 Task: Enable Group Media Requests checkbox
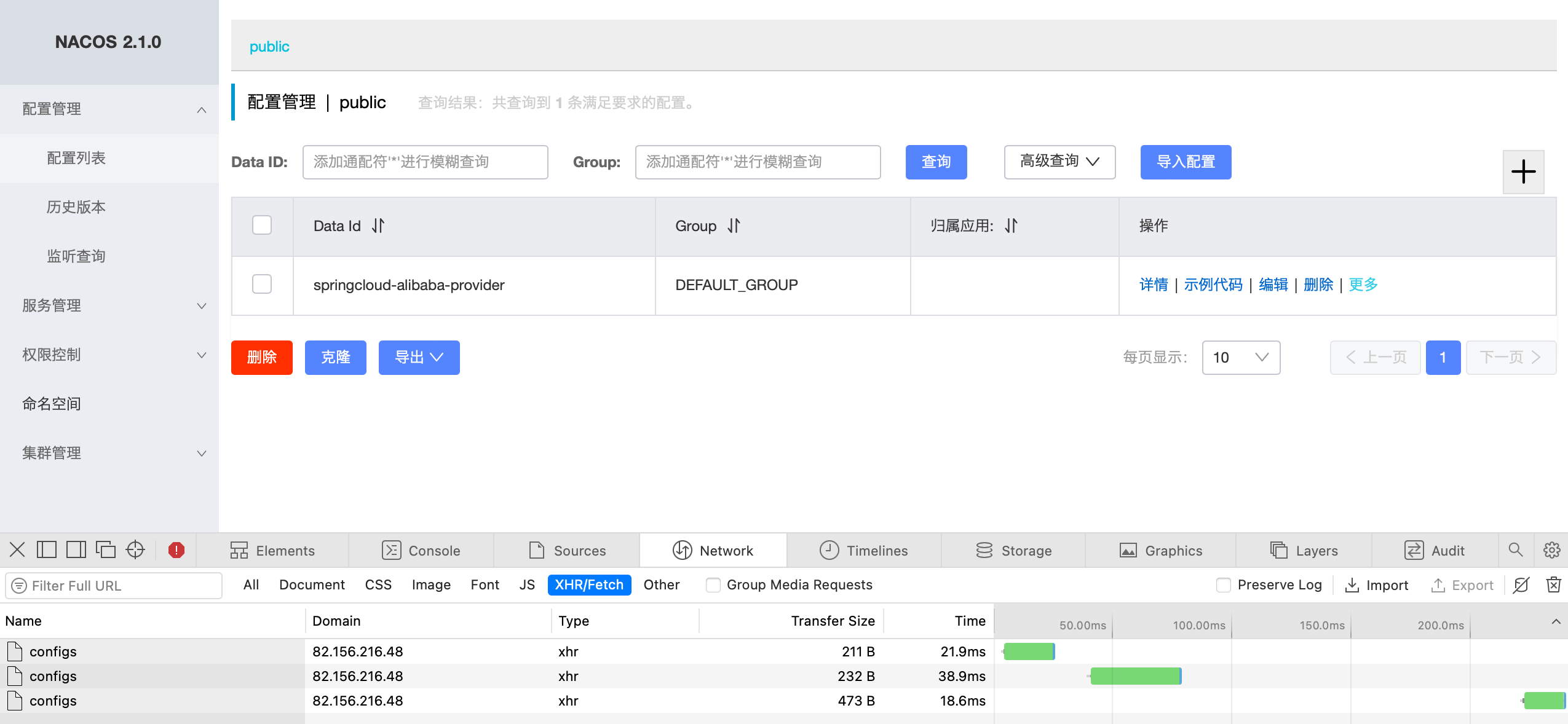tap(713, 584)
